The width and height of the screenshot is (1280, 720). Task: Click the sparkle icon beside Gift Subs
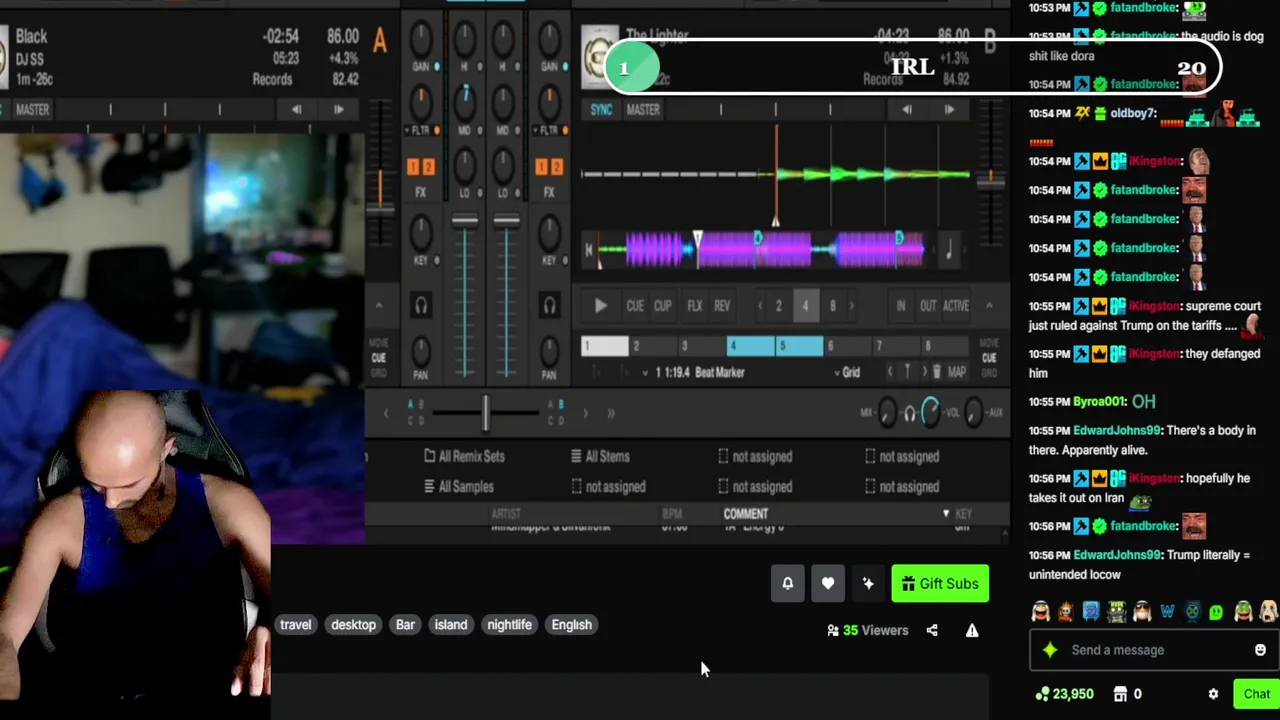click(x=868, y=584)
